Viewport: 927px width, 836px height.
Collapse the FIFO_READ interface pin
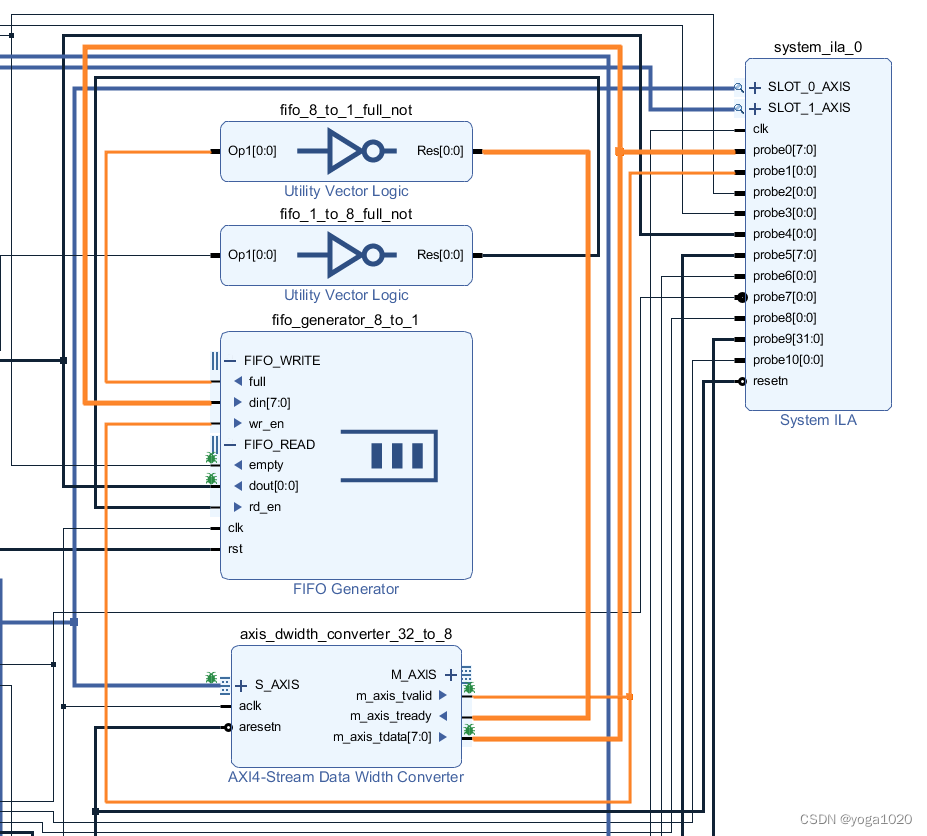[x=231, y=444]
